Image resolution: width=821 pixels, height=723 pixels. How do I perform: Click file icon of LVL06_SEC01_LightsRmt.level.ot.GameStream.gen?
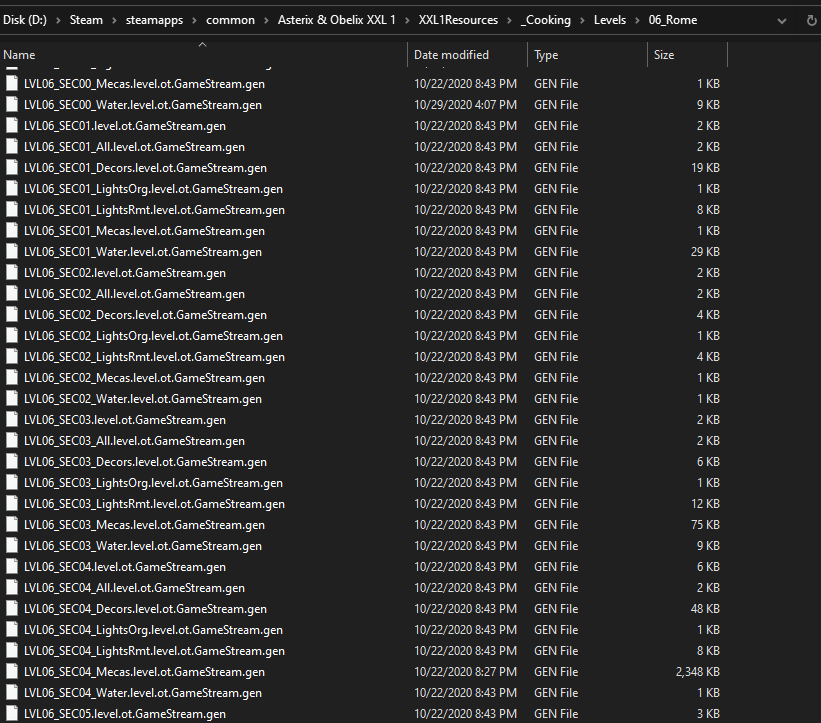(12, 210)
